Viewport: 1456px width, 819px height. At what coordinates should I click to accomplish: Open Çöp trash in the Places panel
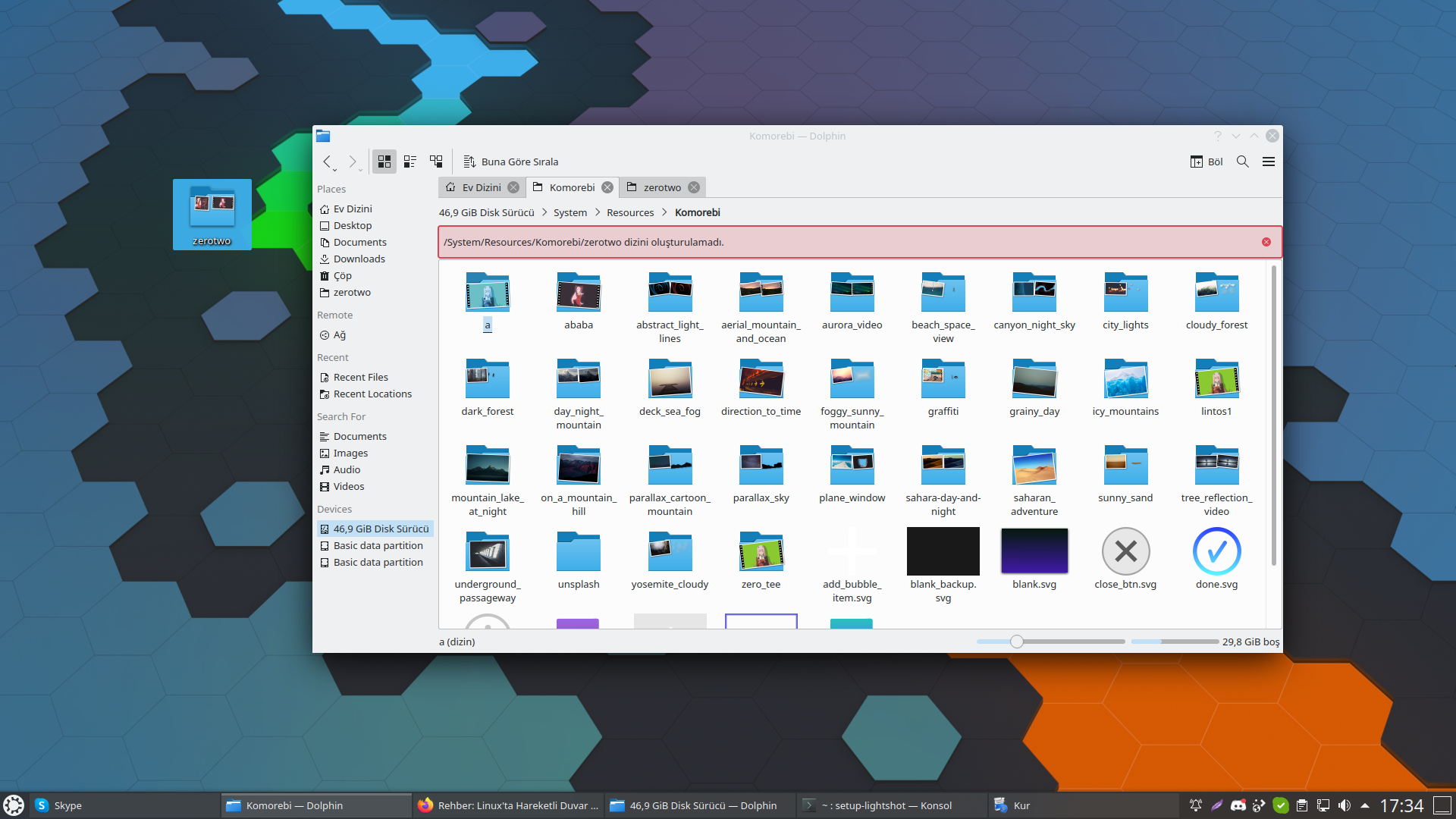pos(342,275)
